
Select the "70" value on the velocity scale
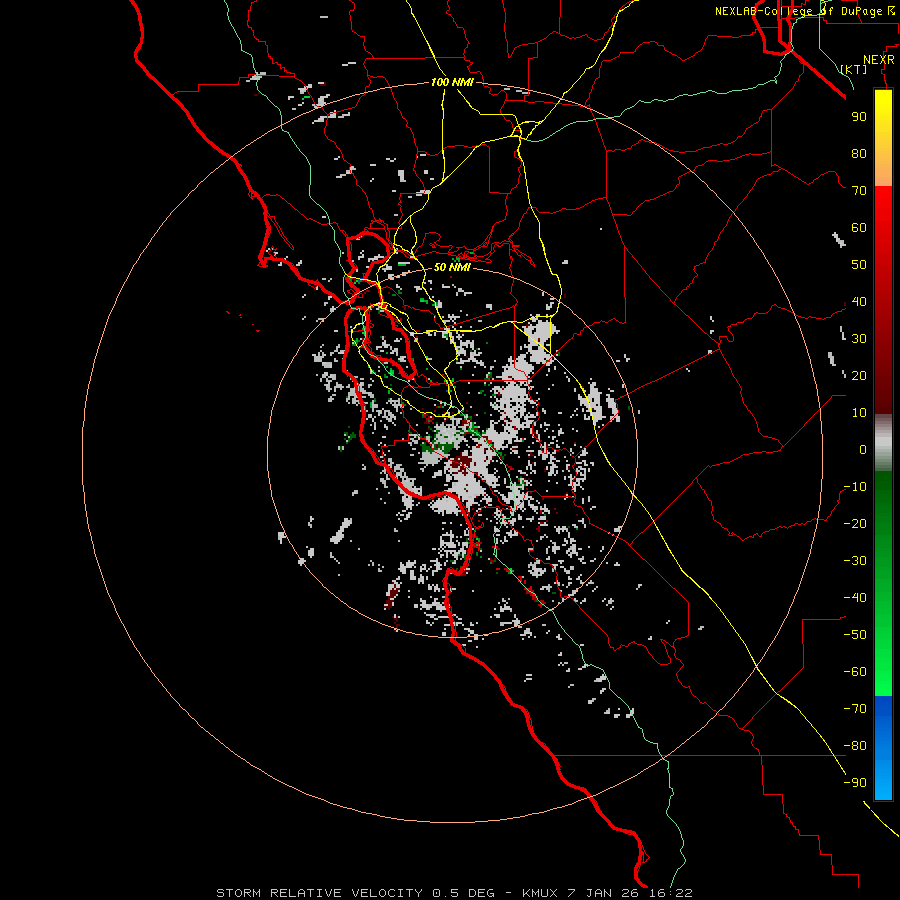(x=859, y=191)
